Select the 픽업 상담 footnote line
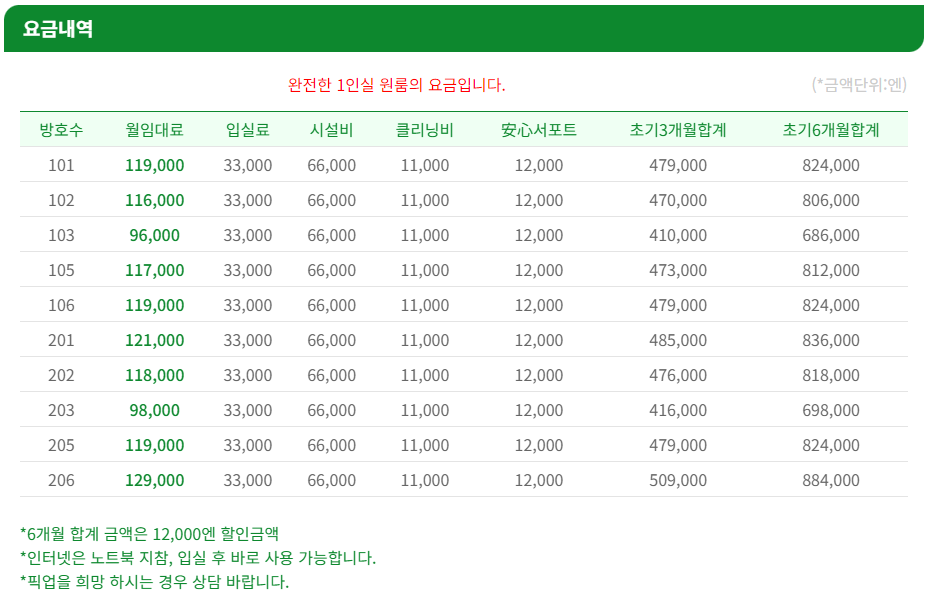Image resolution: width=930 pixels, height=605 pixels. tap(154, 581)
